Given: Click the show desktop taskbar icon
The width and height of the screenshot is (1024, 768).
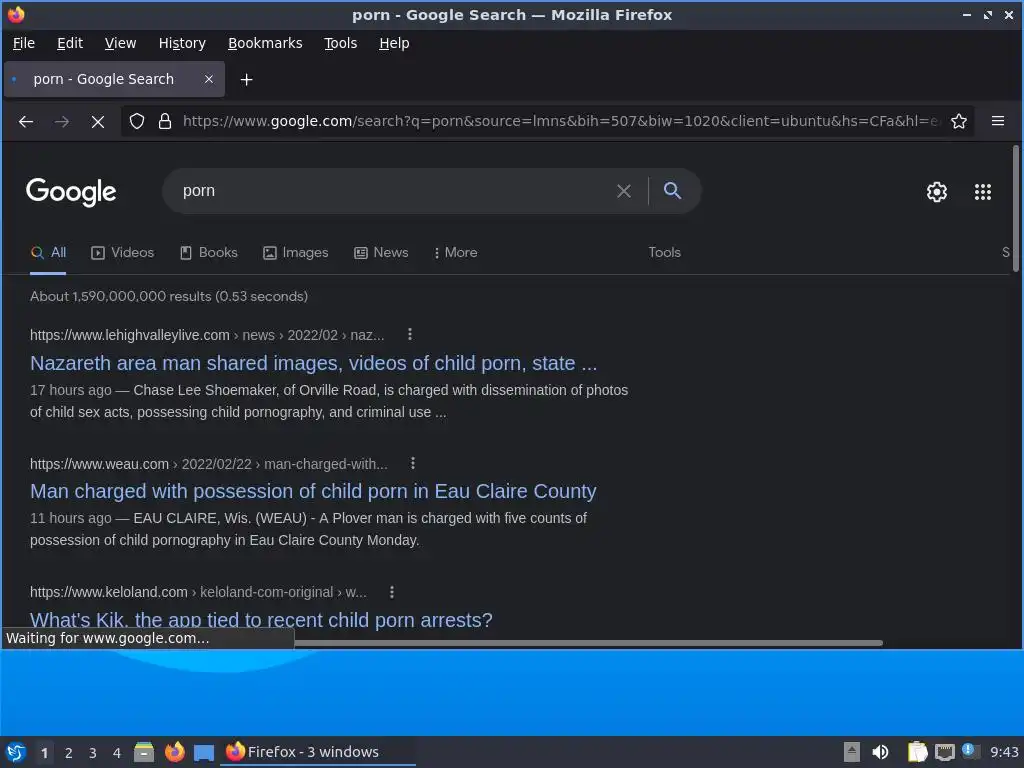Looking at the screenshot, I should pyautogui.click(x=204, y=753).
